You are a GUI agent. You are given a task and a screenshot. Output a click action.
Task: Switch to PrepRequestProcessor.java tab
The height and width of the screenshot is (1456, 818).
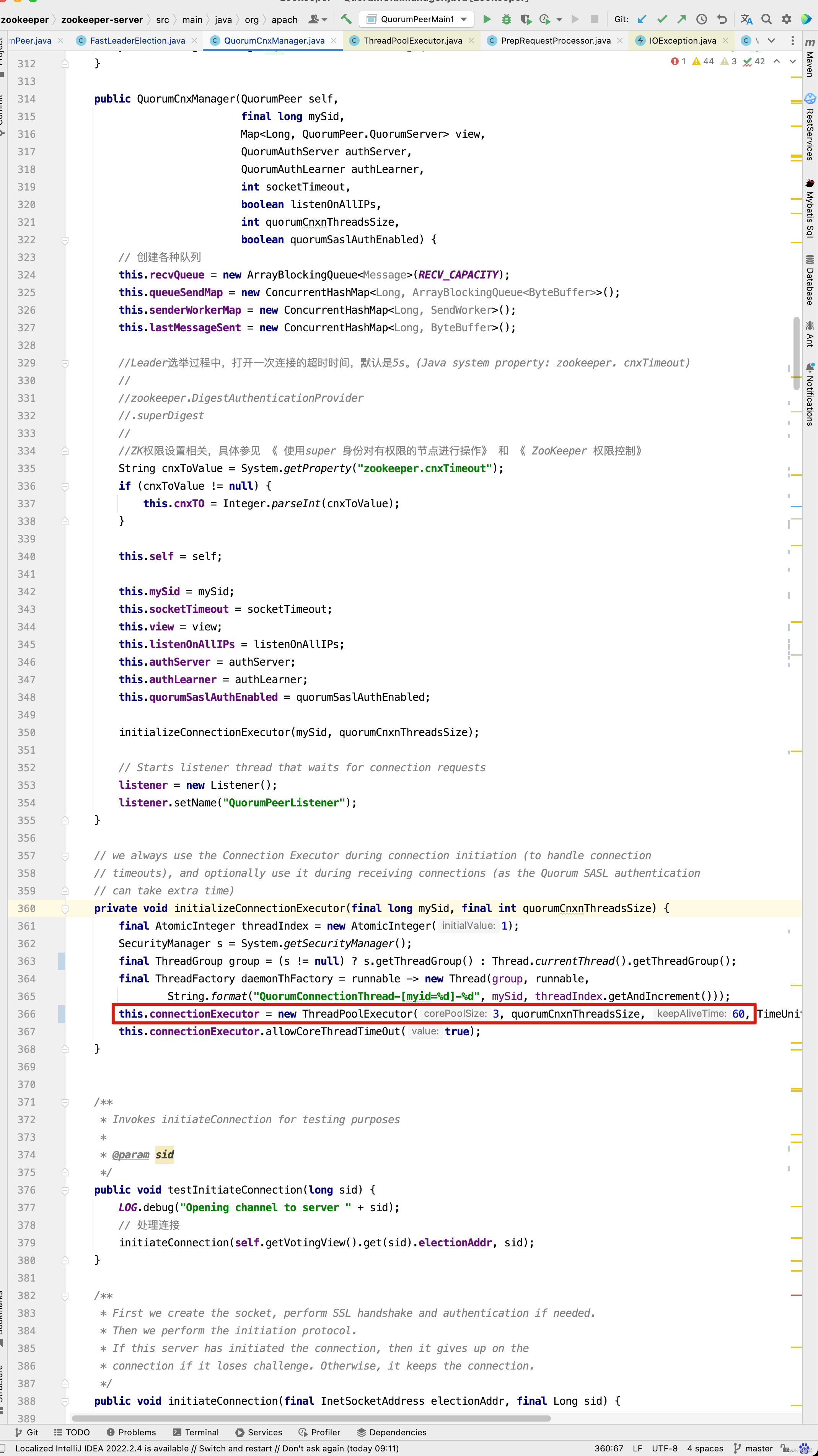556,41
